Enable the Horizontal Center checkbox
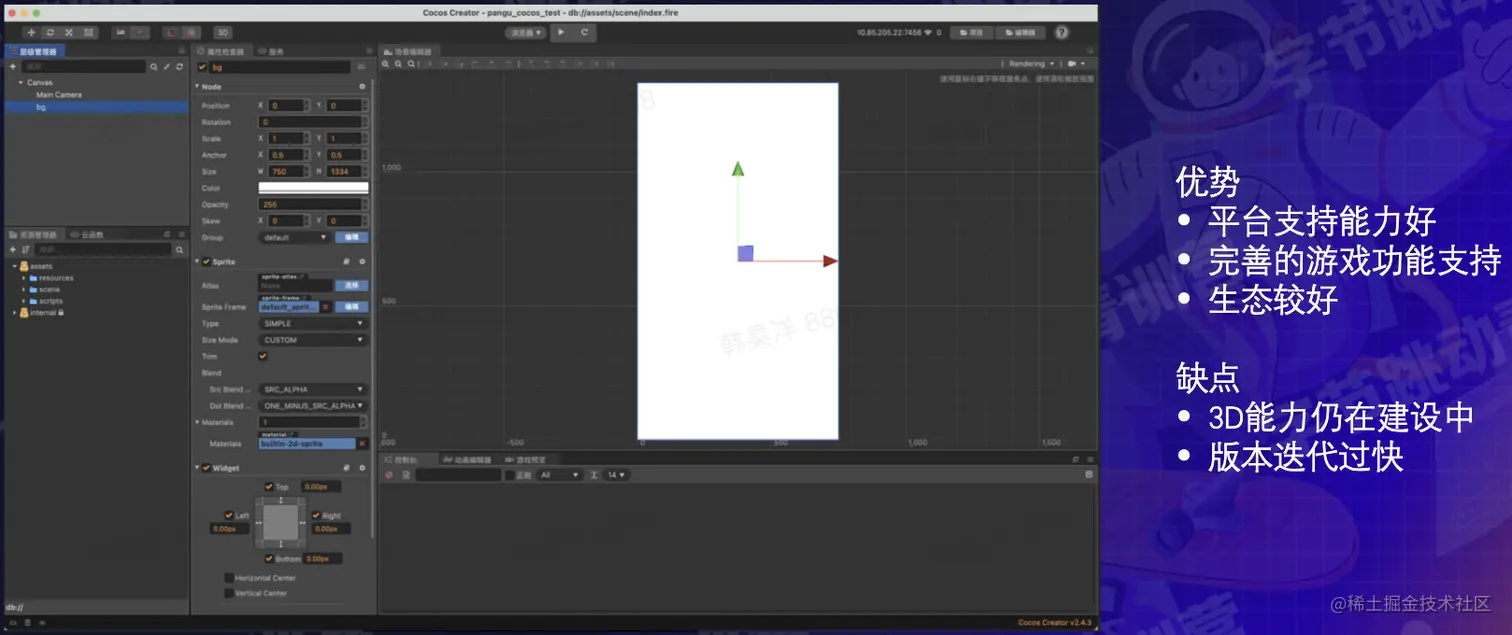This screenshot has width=1512, height=635. click(229, 578)
